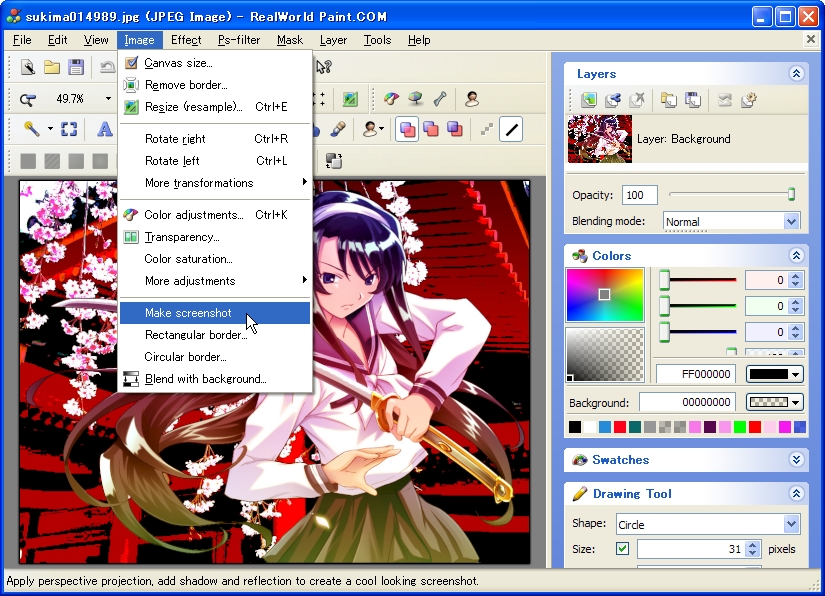Select the Text tool letter A
825x596 pixels.
(x=105, y=129)
